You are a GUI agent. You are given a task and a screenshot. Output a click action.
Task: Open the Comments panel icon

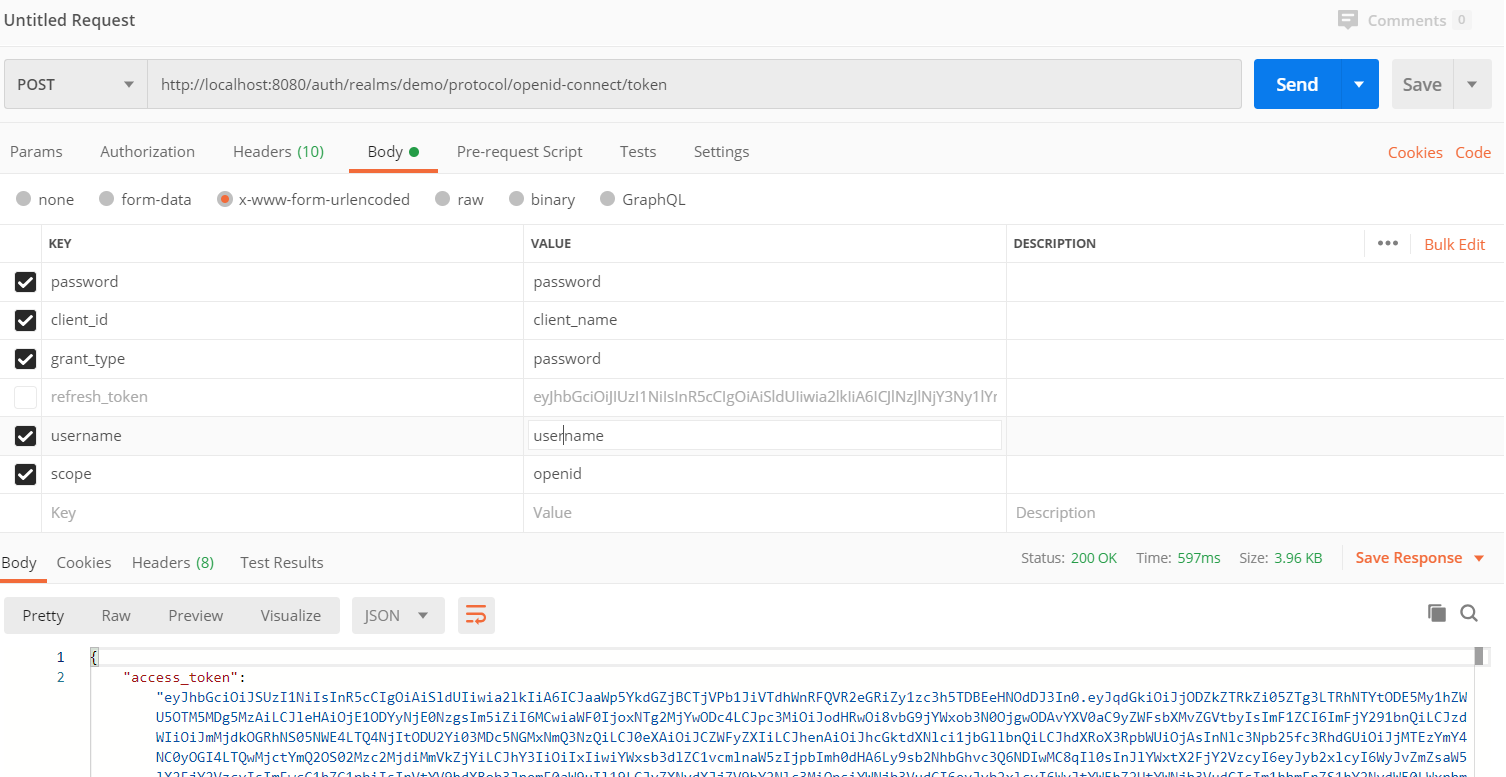point(1348,20)
